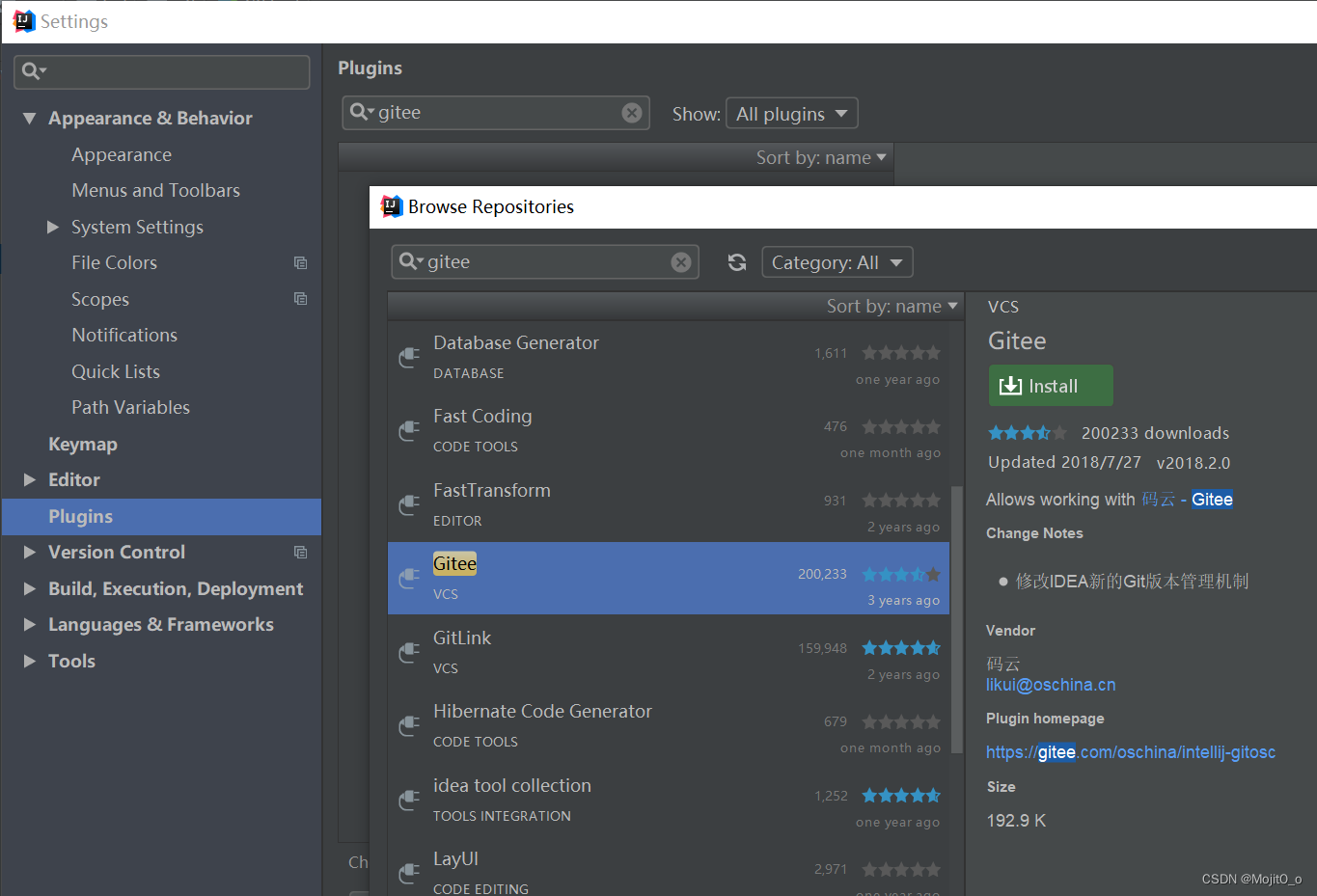This screenshot has width=1317, height=896.
Task: Expand the Version Control node
Action: click(29, 552)
